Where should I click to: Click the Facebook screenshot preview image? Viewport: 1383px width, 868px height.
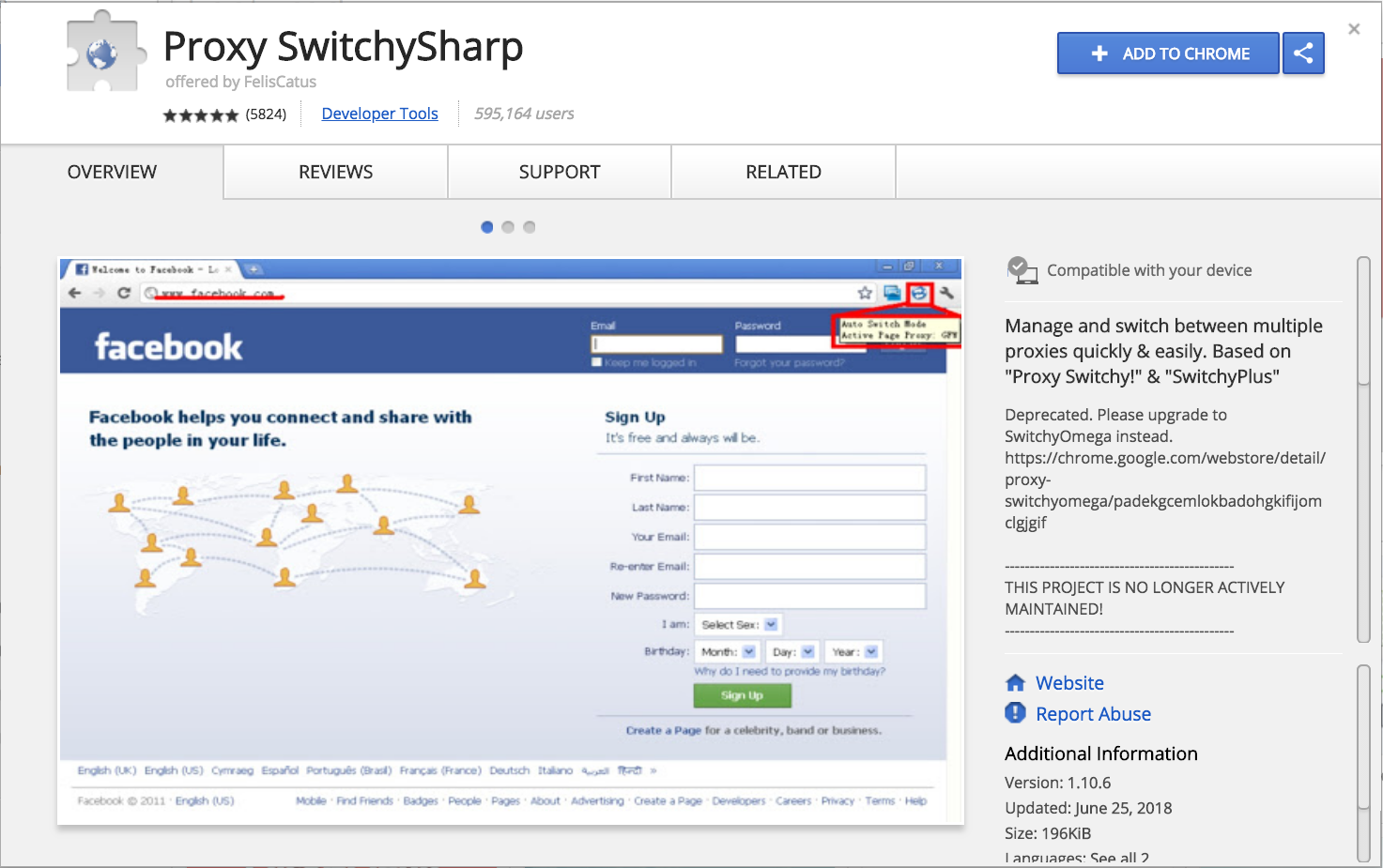tap(511, 541)
